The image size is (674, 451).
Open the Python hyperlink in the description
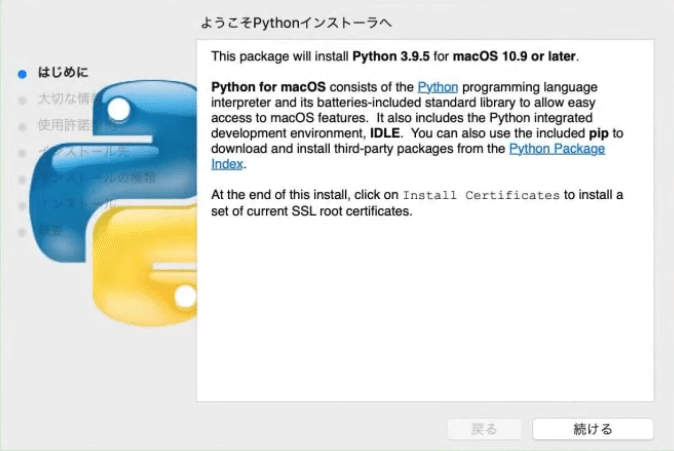[x=438, y=87]
